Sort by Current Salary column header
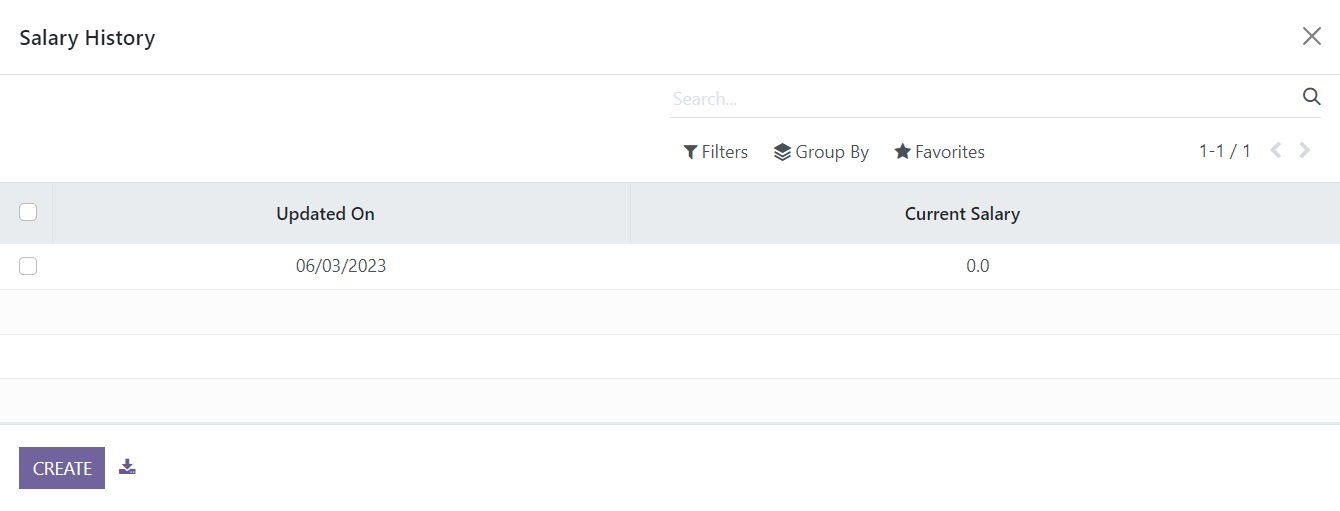This screenshot has height=511, width=1340. pyautogui.click(x=962, y=214)
